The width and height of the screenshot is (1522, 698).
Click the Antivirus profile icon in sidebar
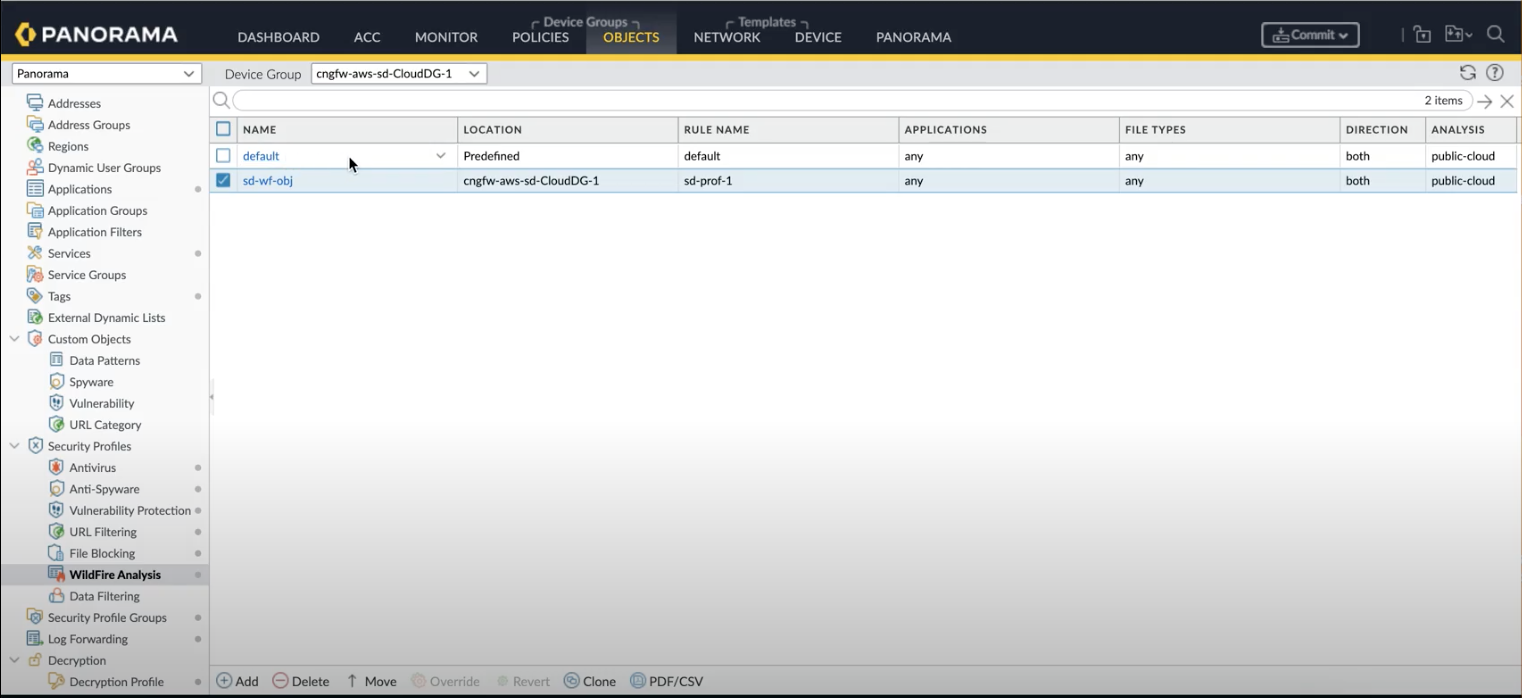pyautogui.click(x=57, y=468)
